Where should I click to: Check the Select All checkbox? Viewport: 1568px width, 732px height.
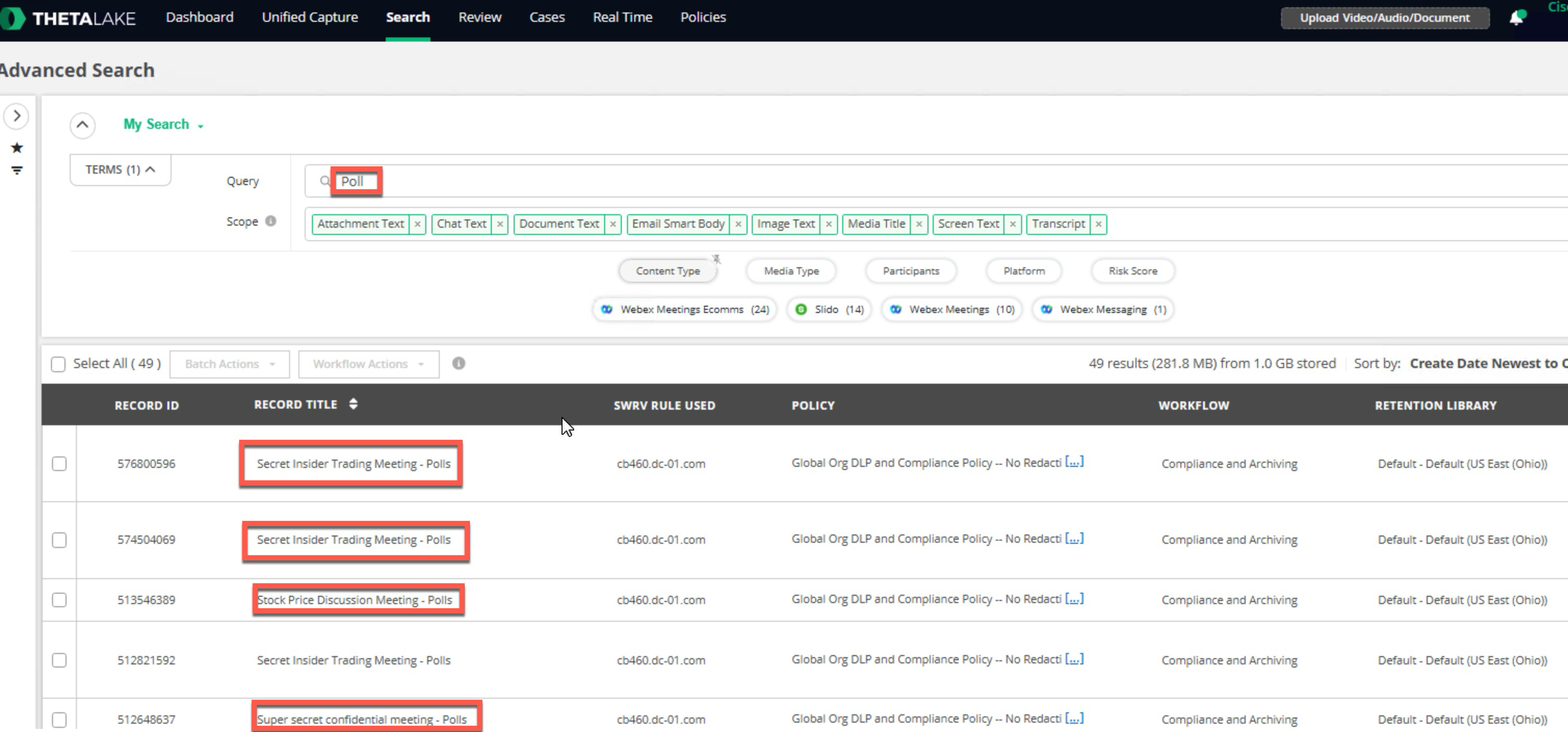(x=58, y=364)
